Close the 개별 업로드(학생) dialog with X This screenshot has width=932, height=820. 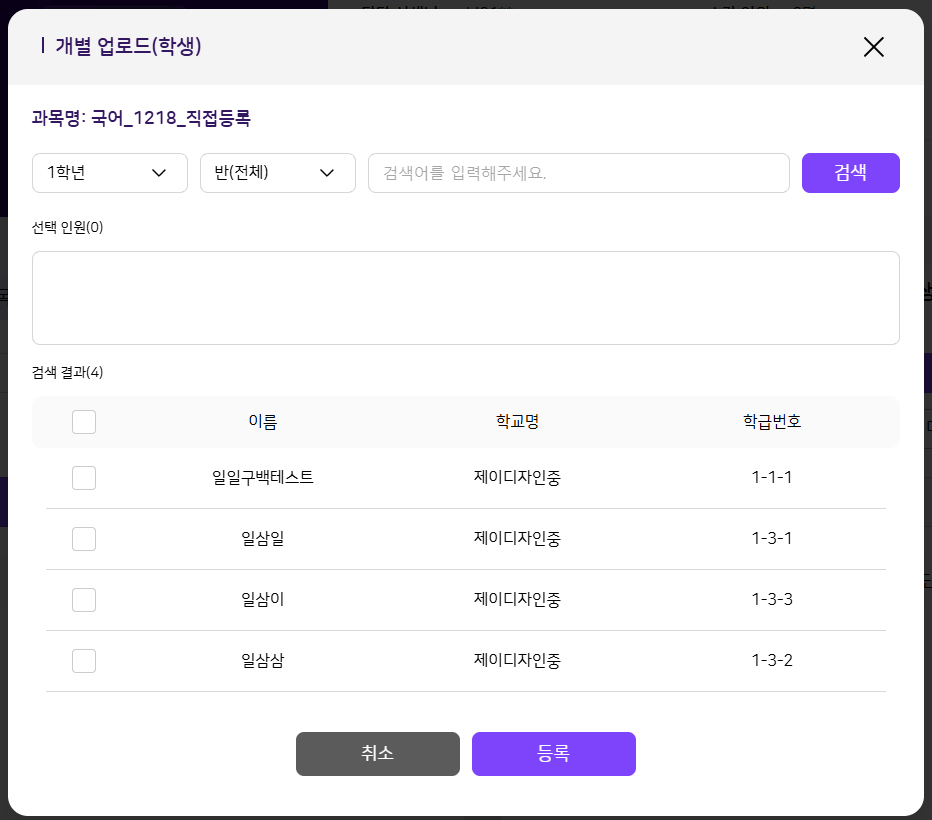[x=873, y=47]
